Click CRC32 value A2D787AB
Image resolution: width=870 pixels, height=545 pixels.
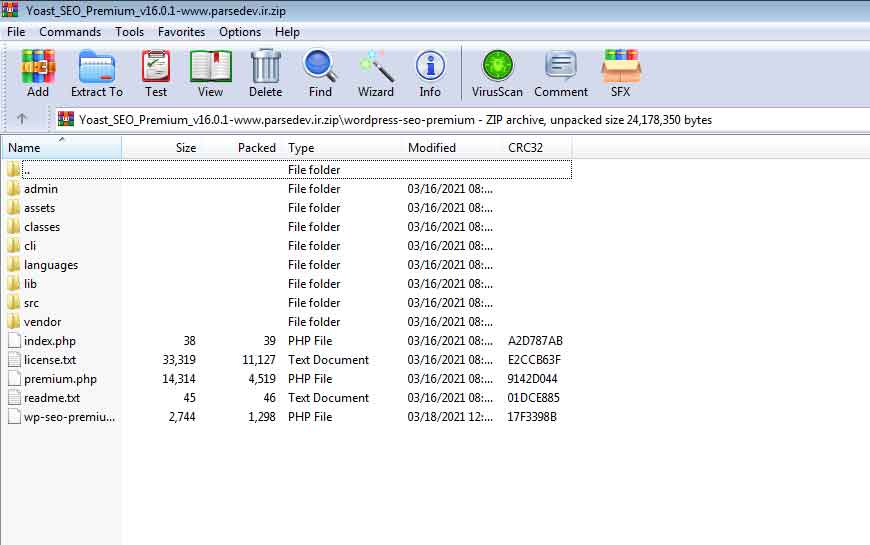pyautogui.click(x=535, y=341)
